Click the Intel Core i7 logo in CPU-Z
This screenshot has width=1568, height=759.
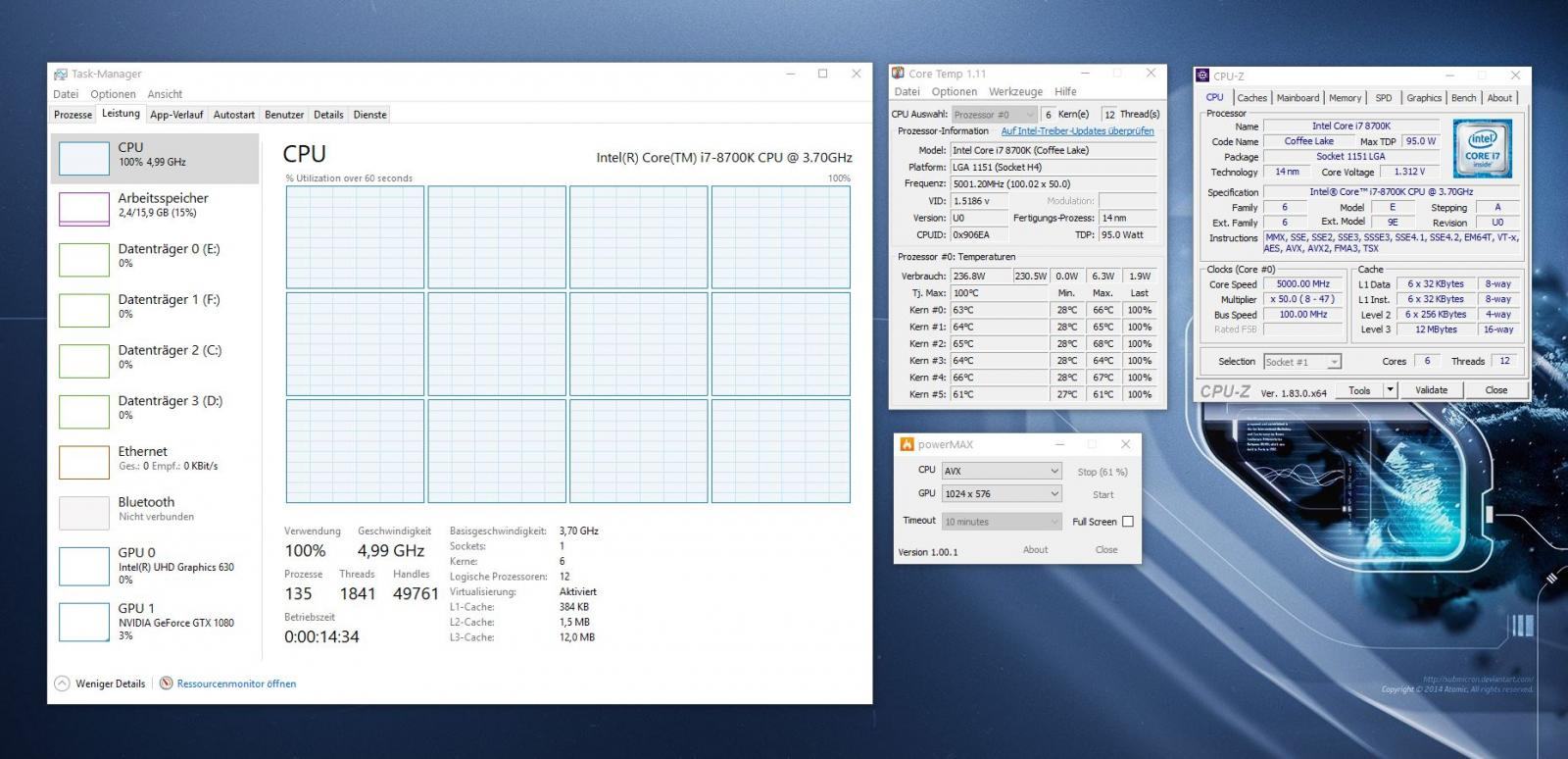point(1482,148)
